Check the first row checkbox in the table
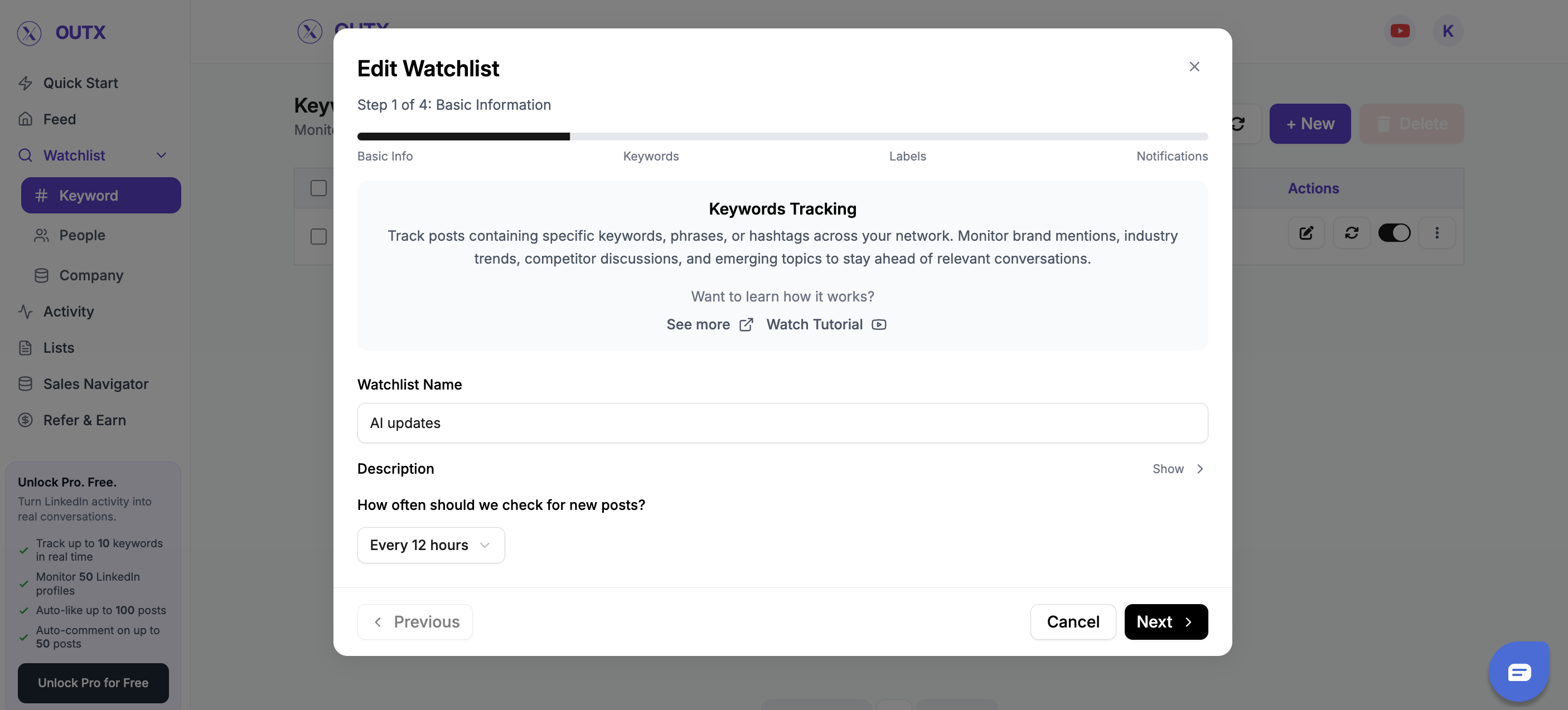The width and height of the screenshot is (1568, 710). point(318,235)
